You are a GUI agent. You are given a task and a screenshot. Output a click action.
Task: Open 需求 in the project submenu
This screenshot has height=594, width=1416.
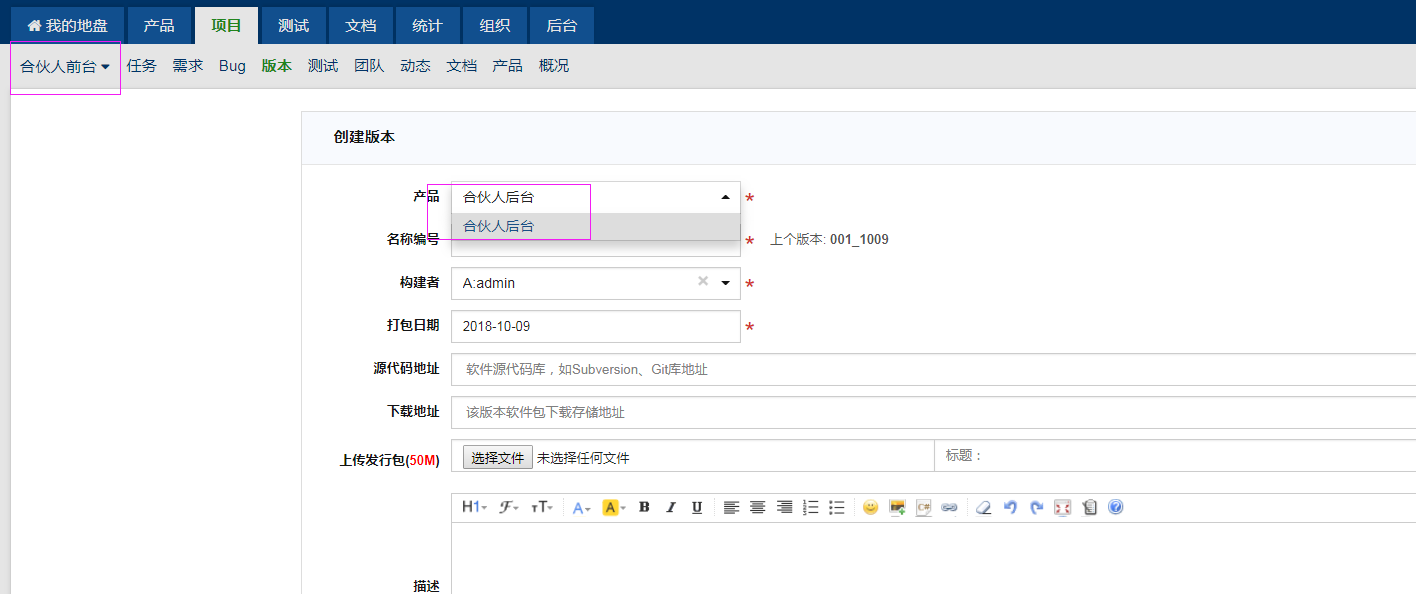tap(188, 66)
